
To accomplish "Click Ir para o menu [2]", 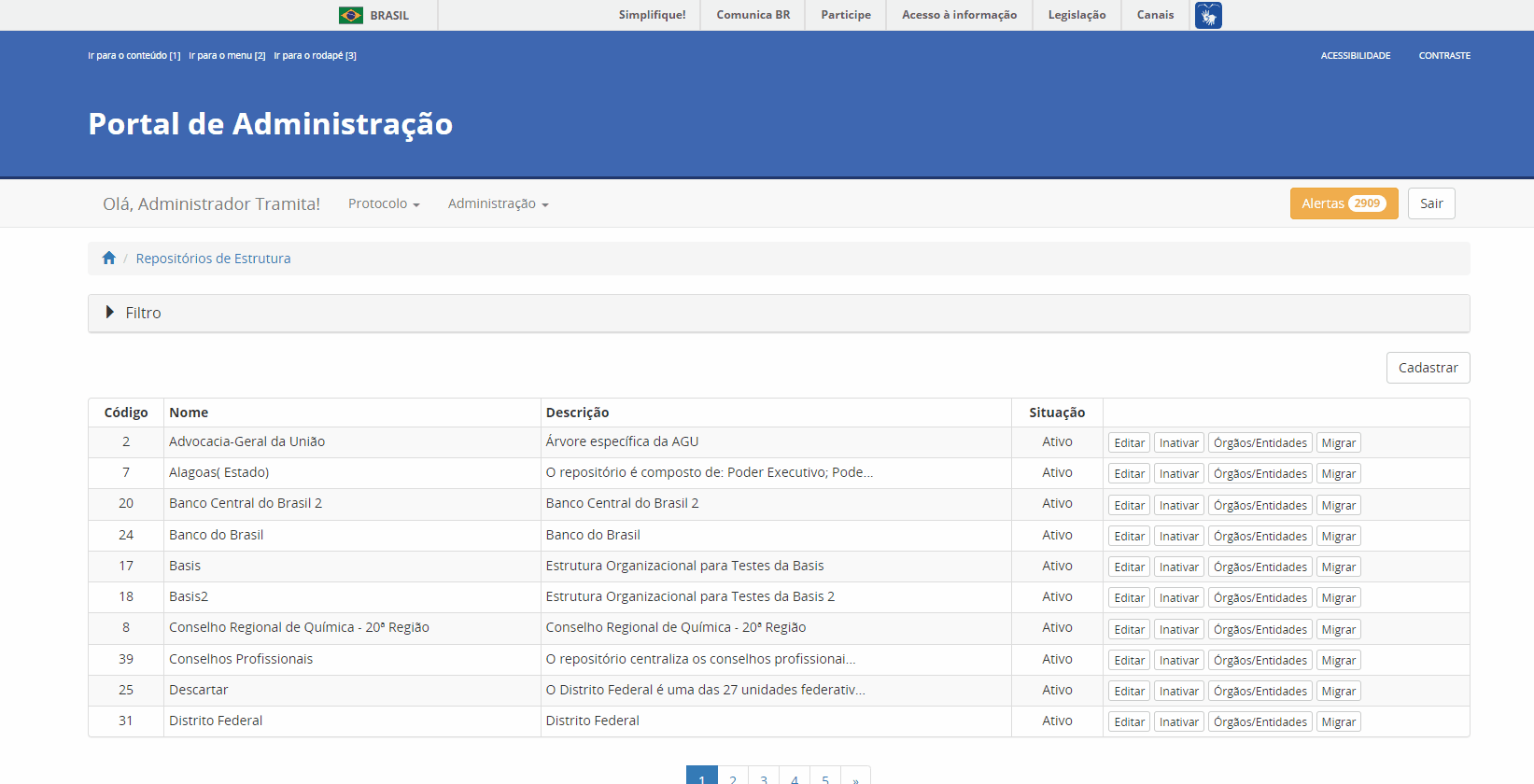I will click(227, 56).
